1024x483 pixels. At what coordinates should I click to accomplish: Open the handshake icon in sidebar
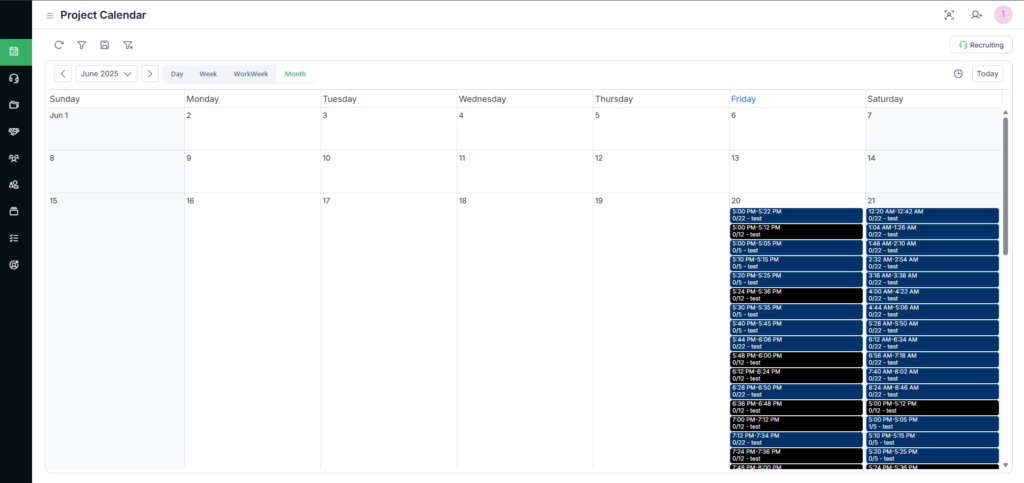[14, 131]
